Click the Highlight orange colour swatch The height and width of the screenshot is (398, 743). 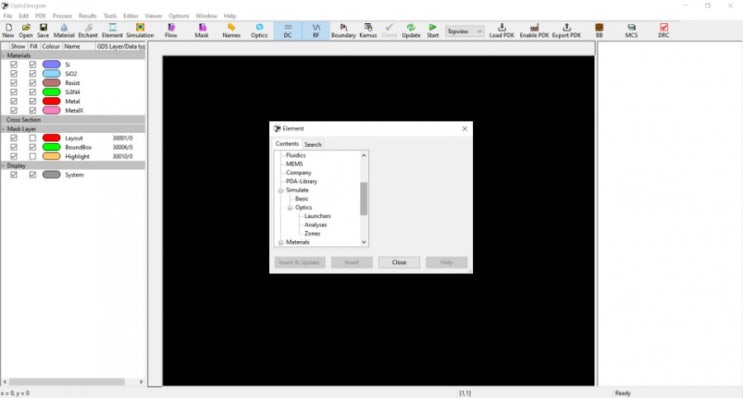51,156
